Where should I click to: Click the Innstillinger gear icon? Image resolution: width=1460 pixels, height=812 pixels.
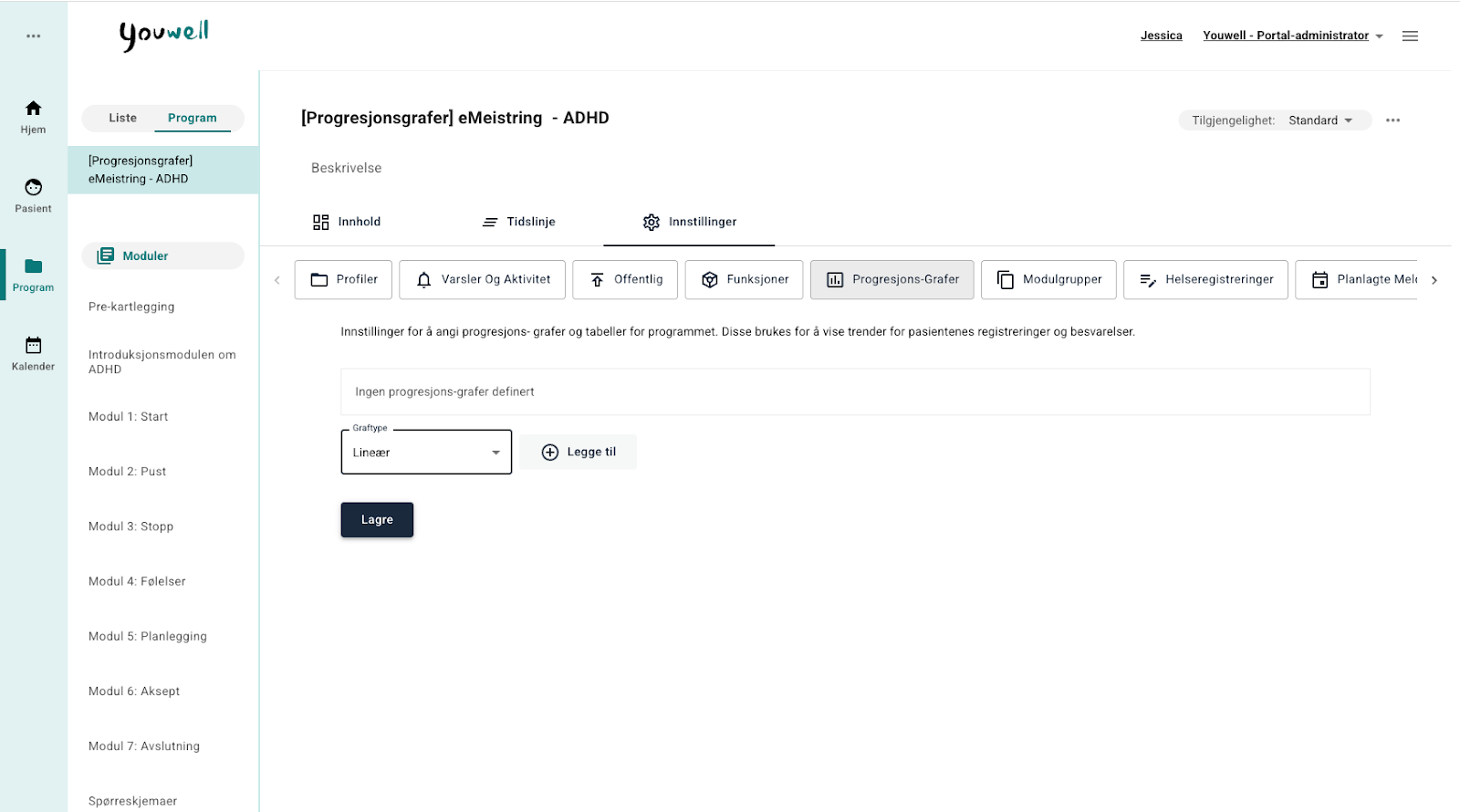coord(652,222)
